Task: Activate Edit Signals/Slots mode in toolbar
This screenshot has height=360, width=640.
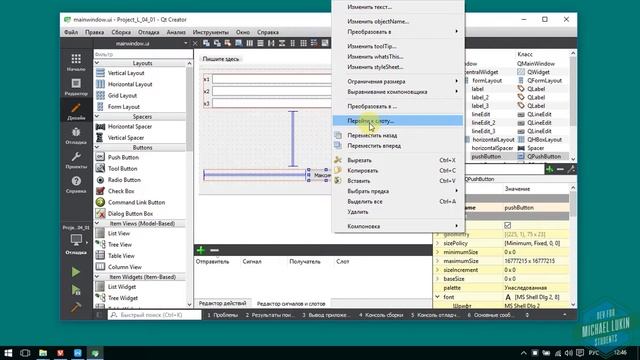Action: pos(217,43)
